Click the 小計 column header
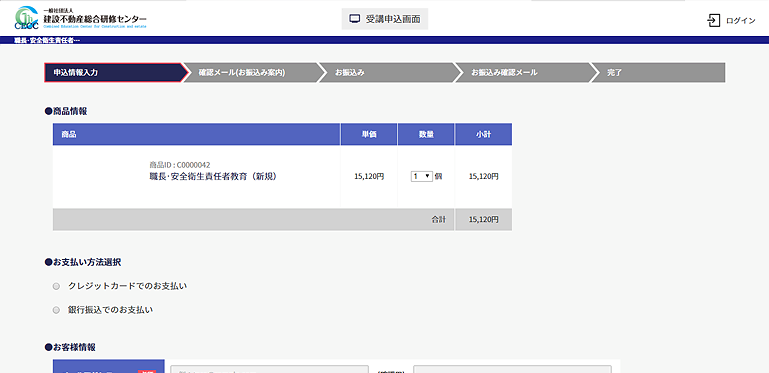Image resolution: width=769 pixels, height=373 pixels. coord(484,134)
